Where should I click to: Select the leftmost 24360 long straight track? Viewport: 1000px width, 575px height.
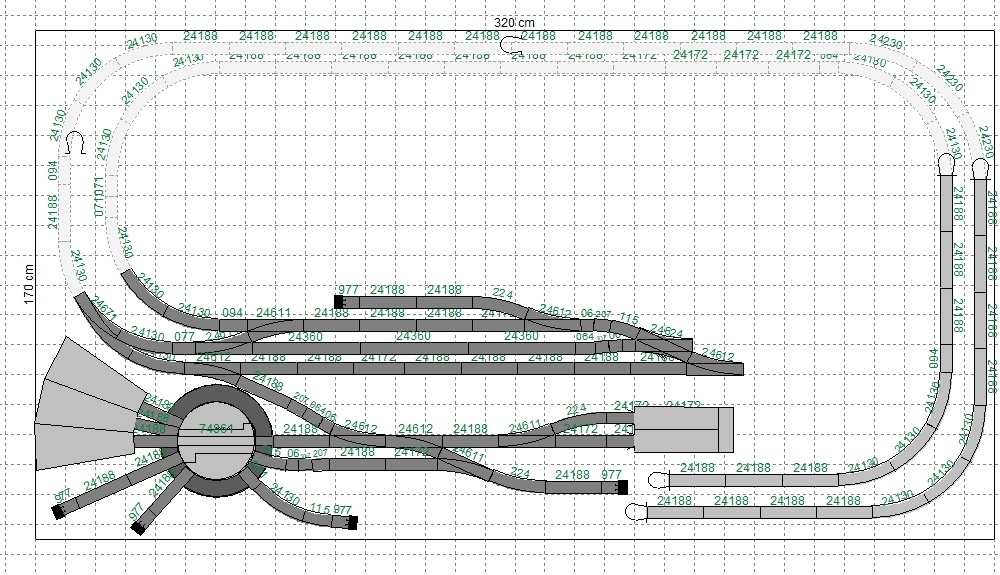click(305, 337)
